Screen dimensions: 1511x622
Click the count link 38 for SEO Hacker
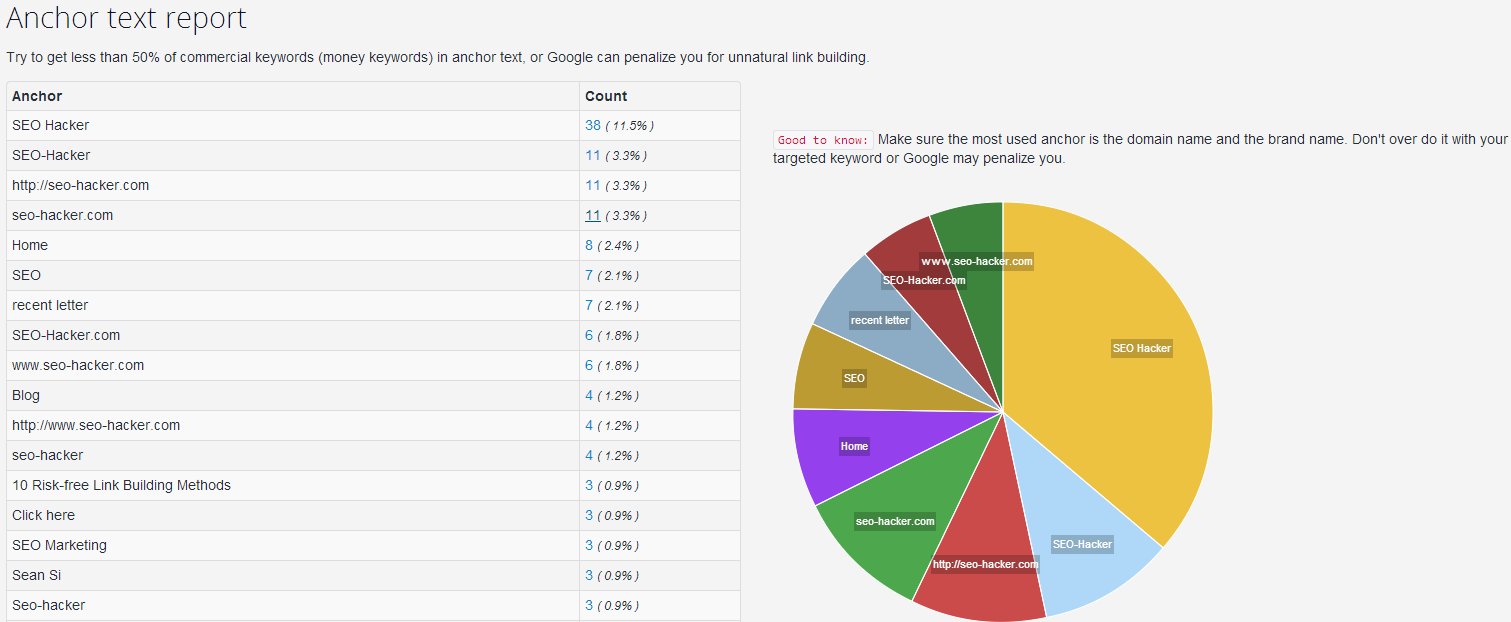593,126
